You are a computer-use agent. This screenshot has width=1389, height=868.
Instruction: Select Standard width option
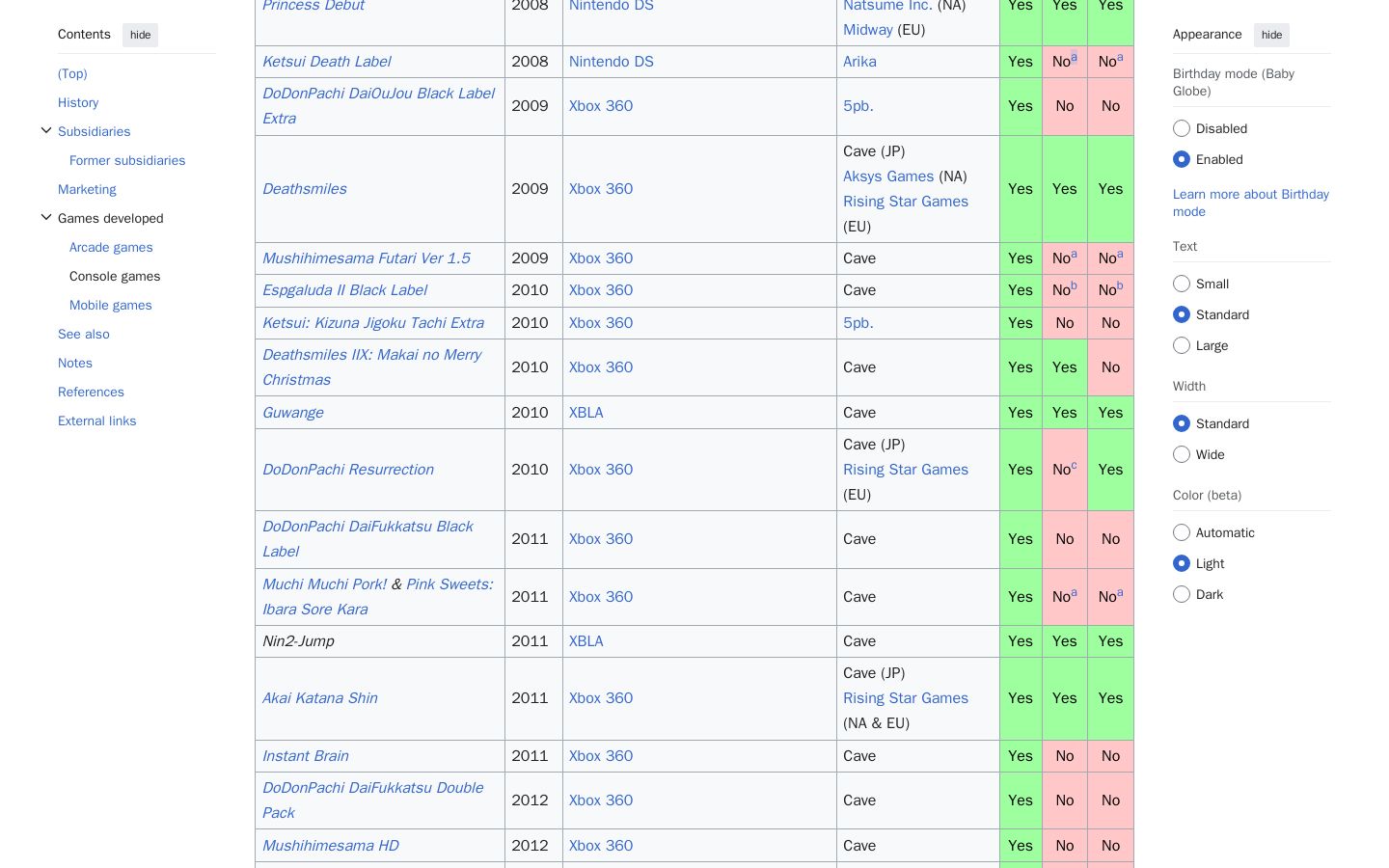pyautogui.click(x=1182, y=423)
